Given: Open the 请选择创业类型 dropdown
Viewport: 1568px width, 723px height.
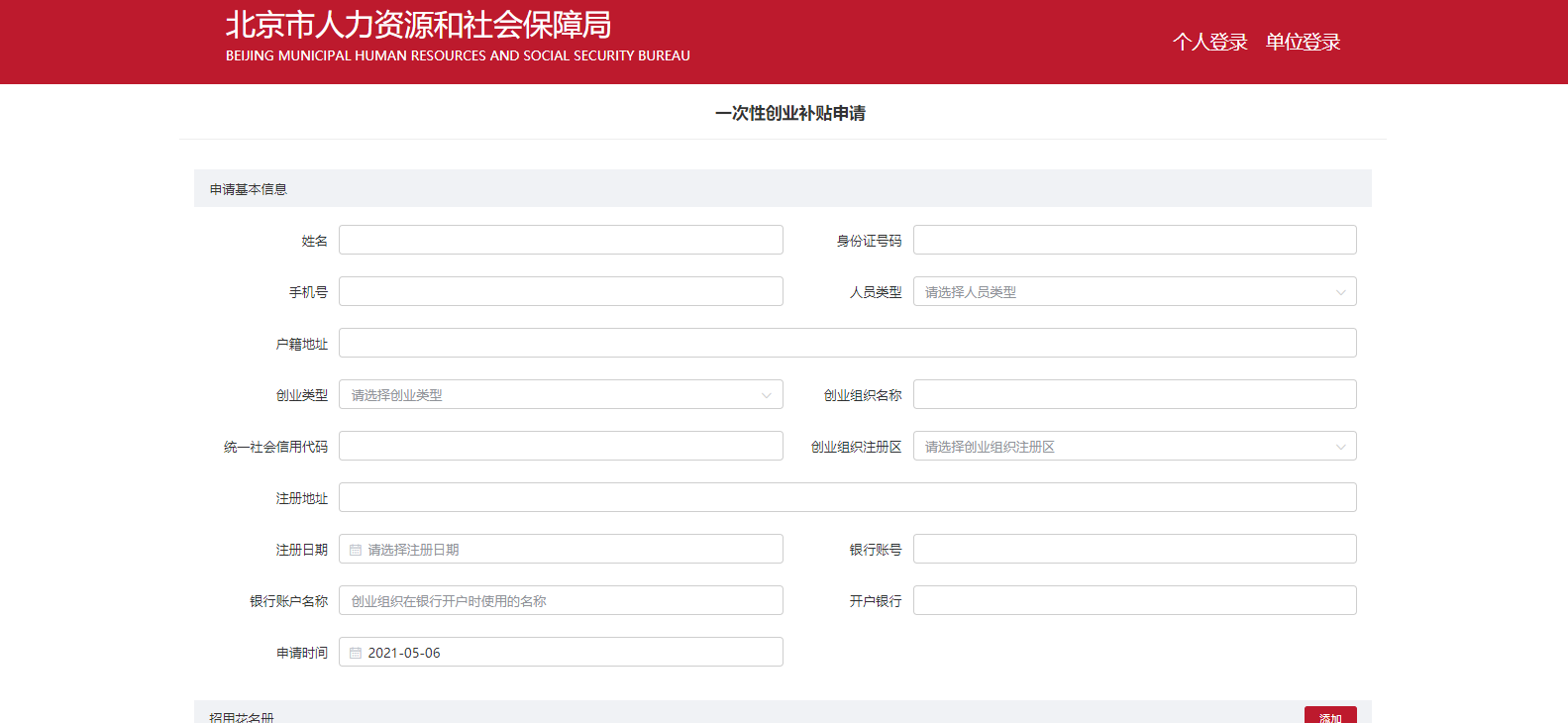Looking at the screenshot, I should 561,394.
